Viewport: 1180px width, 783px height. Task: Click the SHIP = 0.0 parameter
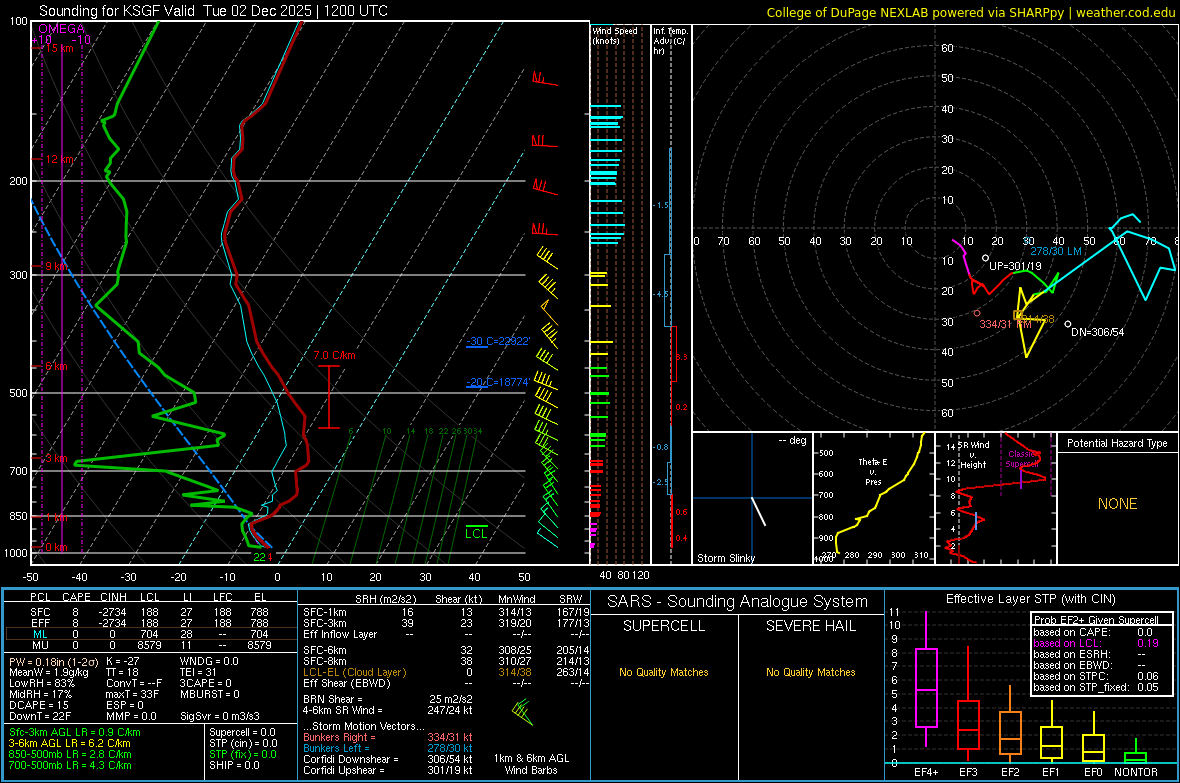pyautogui.click(x=234, y=765)
